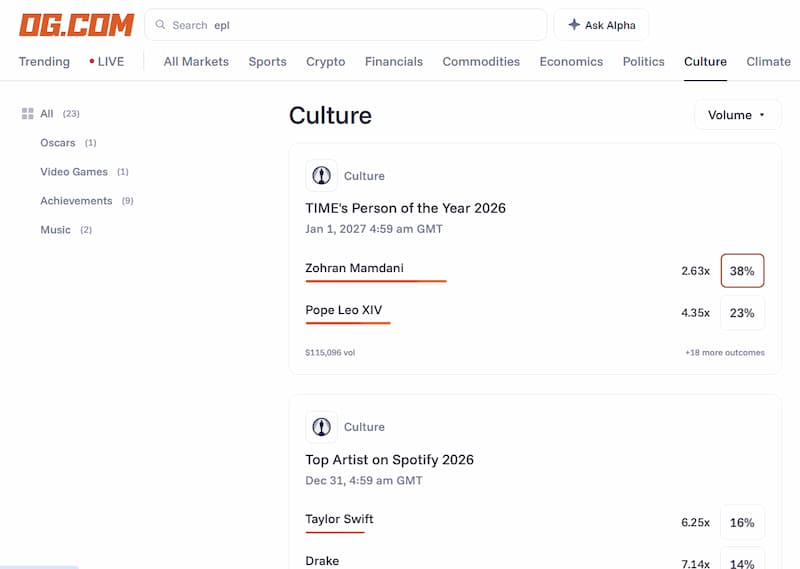Viewport: 800px width, 569px height.
Task: Click the 4.35x multiplier value
Action: 695,313
